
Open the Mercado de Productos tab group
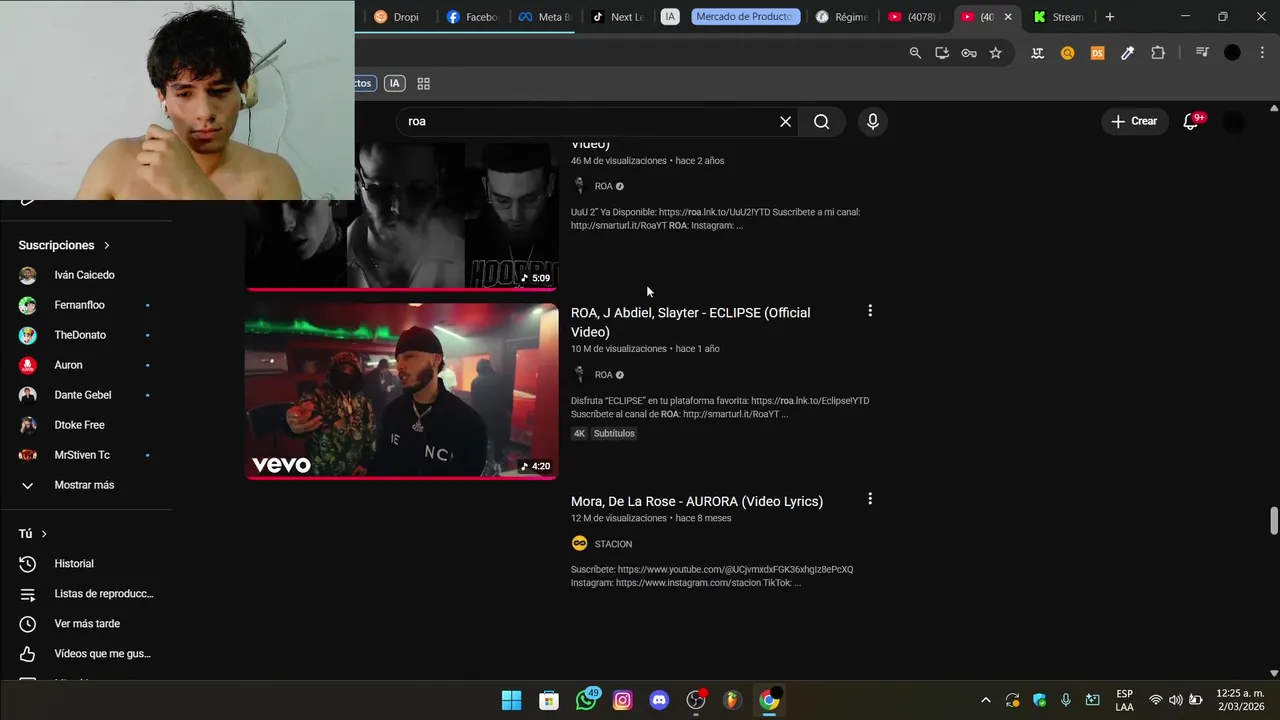click(x=746, y=17)
